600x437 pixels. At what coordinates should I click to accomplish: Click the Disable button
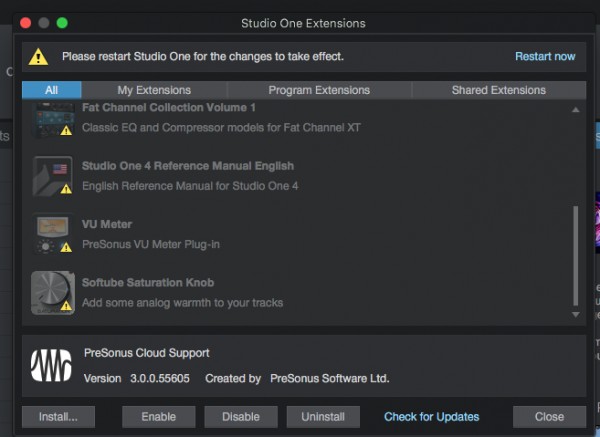click(x=241, y=417)
